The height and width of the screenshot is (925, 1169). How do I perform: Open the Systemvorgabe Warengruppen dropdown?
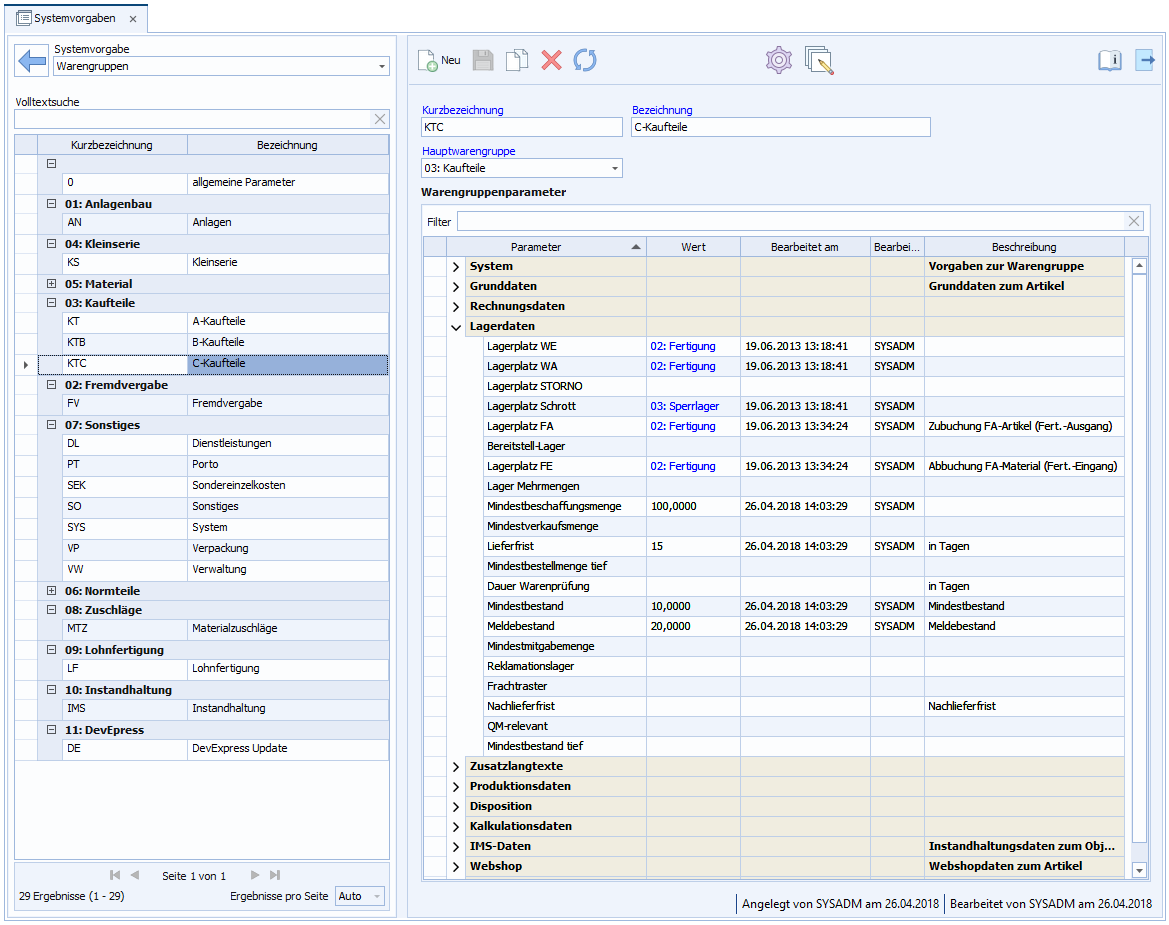pyautogui.click(x=382, y=67)
